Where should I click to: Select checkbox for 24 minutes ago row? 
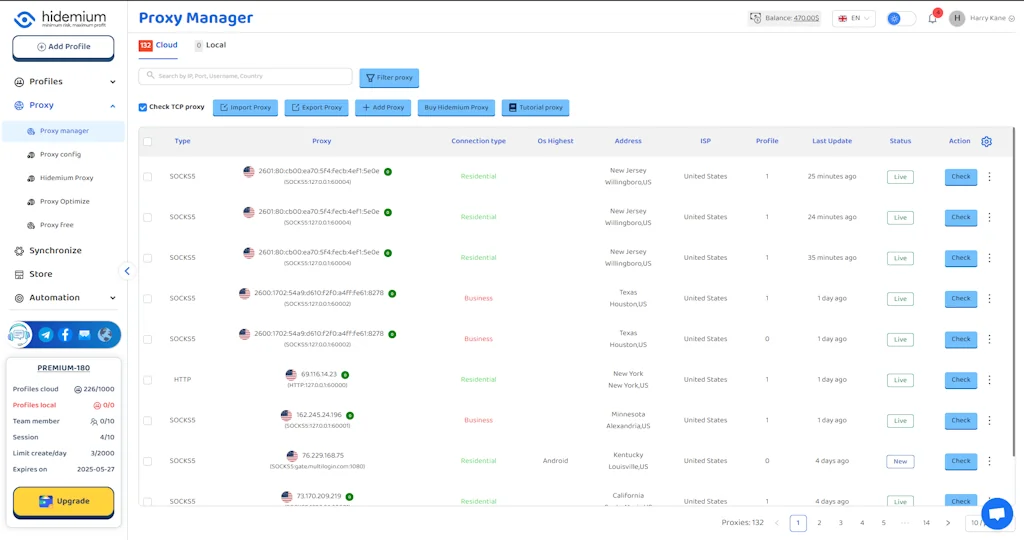click(148, 217)
